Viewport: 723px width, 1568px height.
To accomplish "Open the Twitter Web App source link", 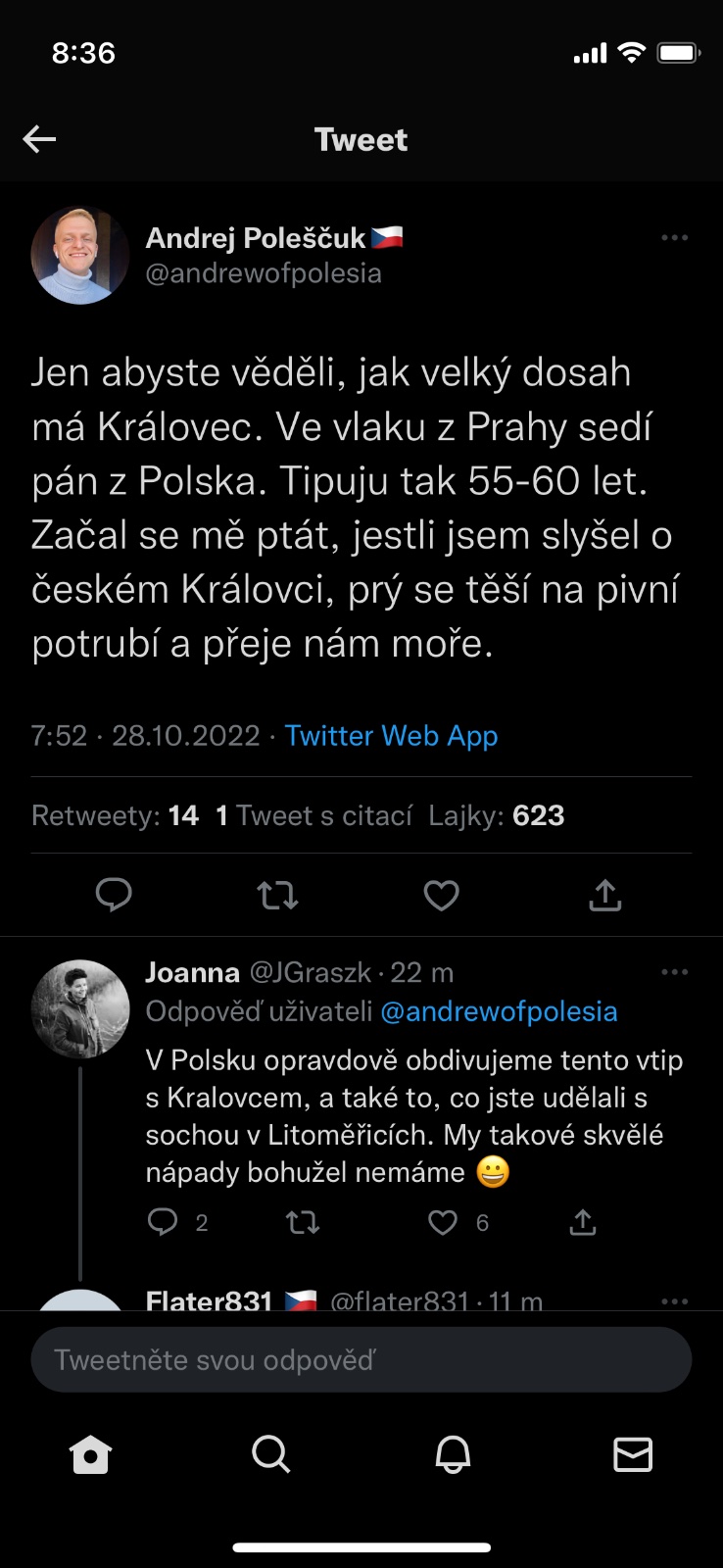I will [x=391, y=736].
